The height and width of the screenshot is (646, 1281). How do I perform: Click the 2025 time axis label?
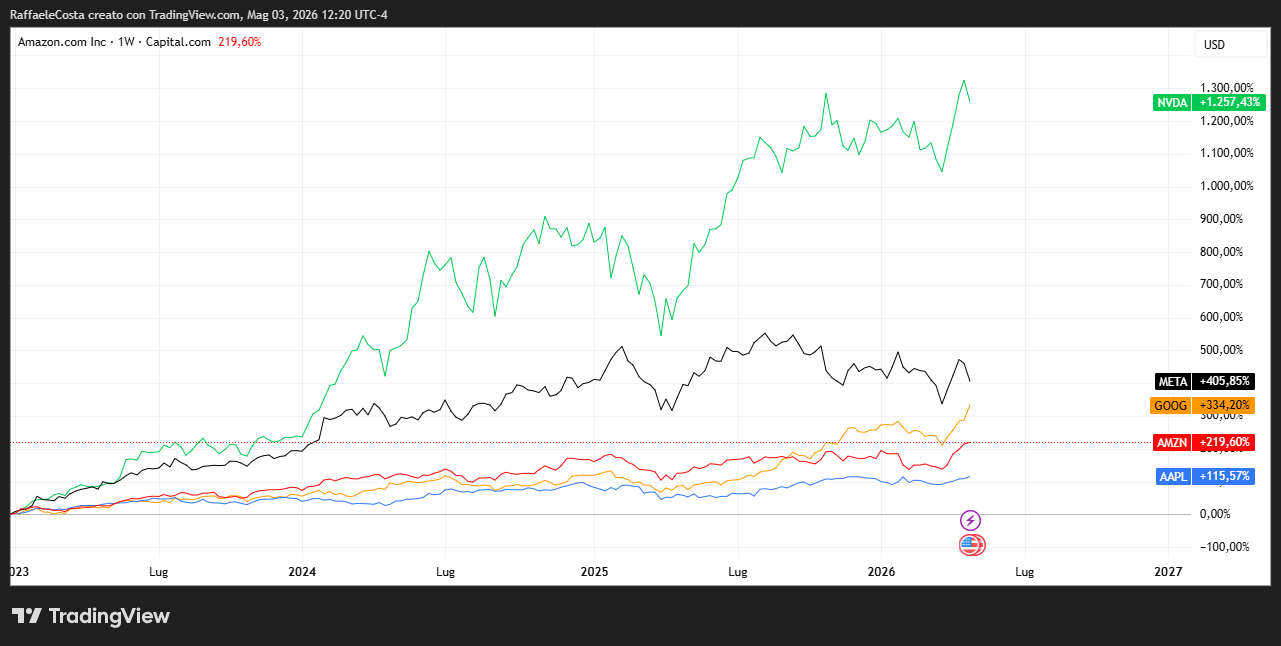click(594, 572)
